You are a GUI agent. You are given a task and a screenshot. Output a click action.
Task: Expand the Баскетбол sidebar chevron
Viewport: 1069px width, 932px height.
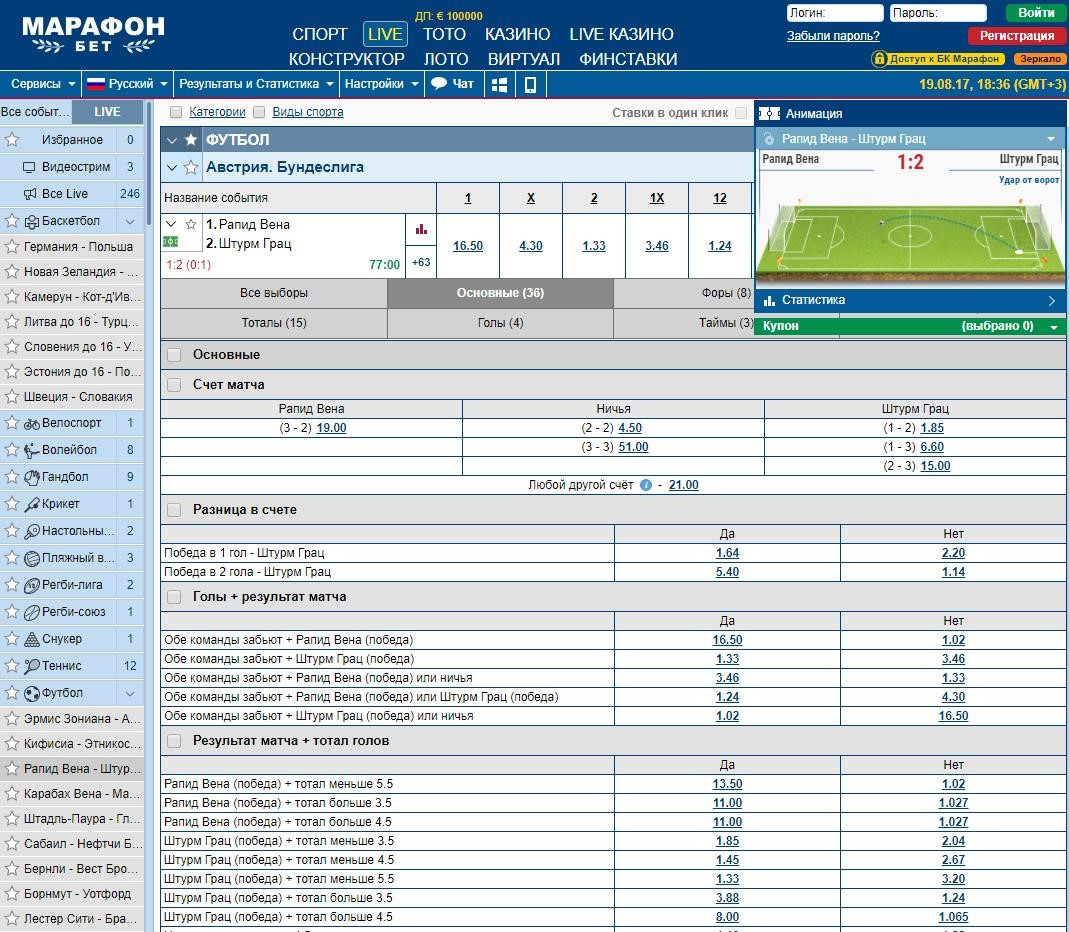(130, 222)
